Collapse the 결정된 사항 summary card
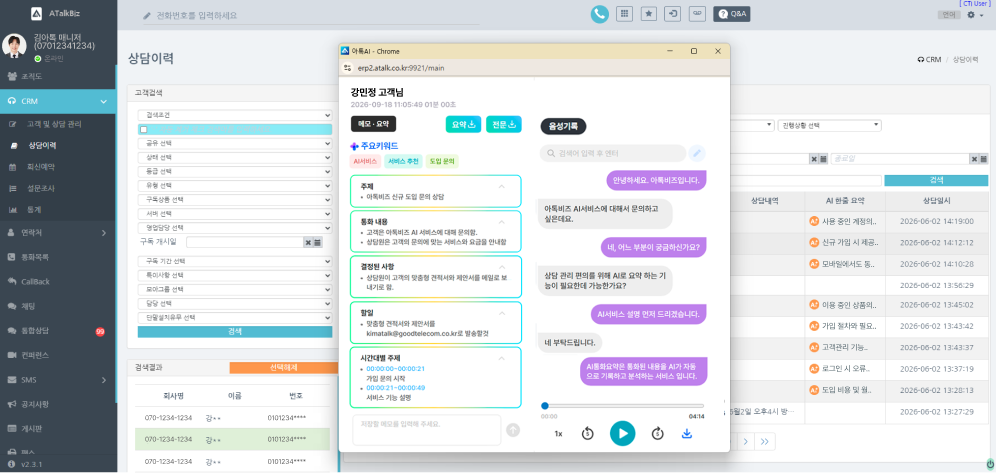The height and width of the screenshot is (473, 996). pyautogui.click(x=501, y=267)
